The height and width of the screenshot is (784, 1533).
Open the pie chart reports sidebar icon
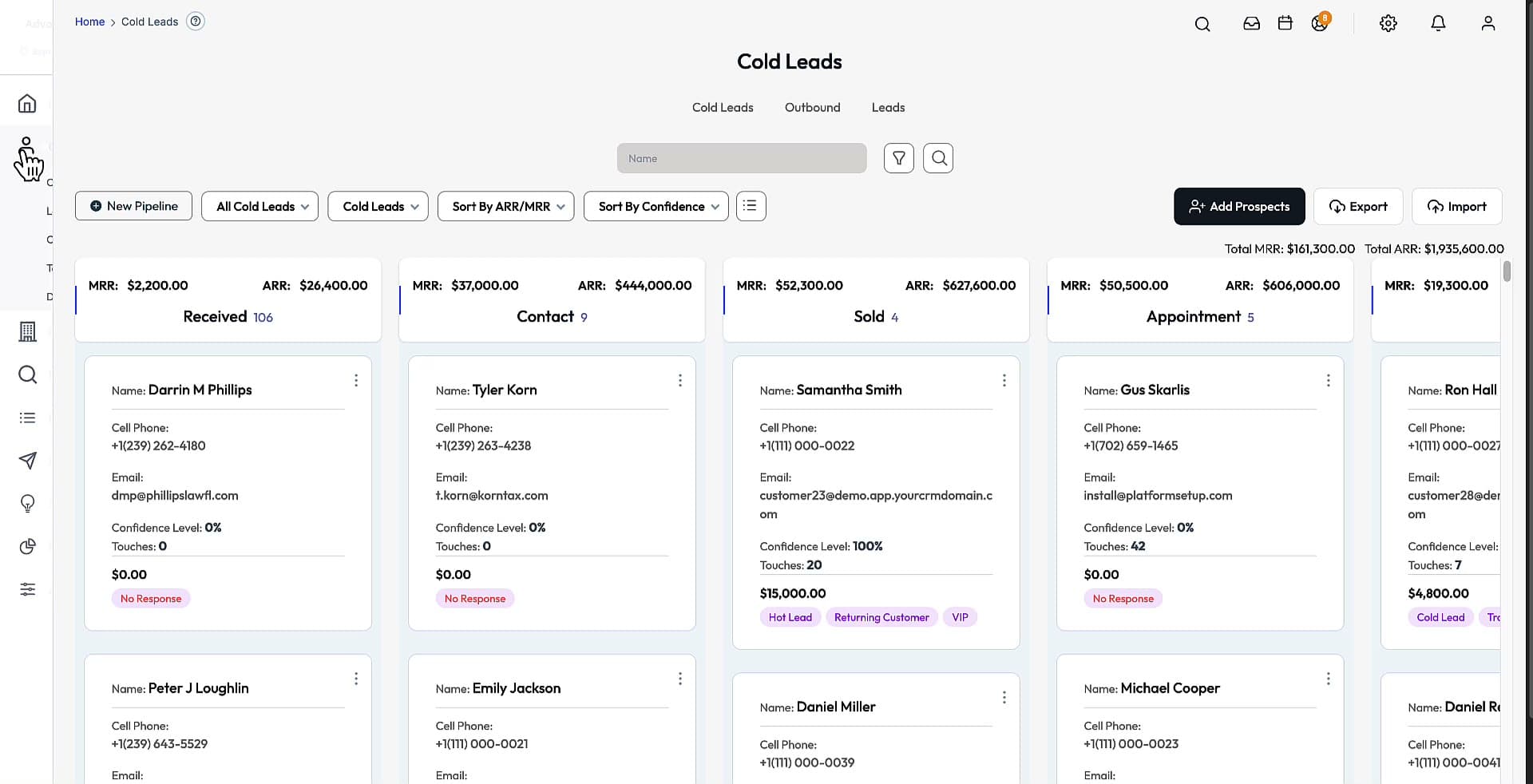27,546
